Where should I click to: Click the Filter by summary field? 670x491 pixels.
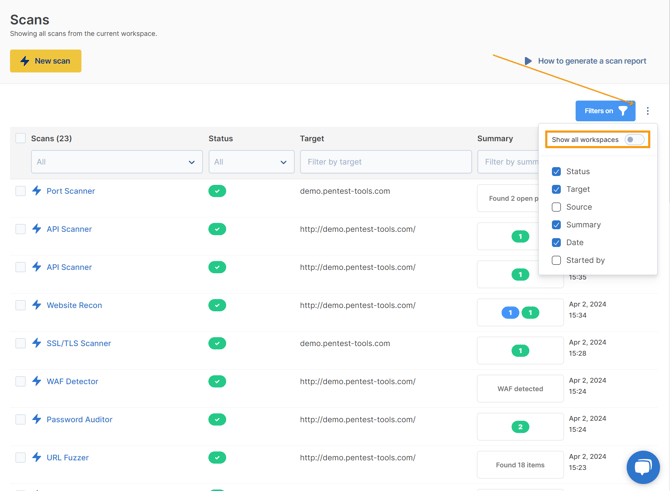[x=508, y=162]
